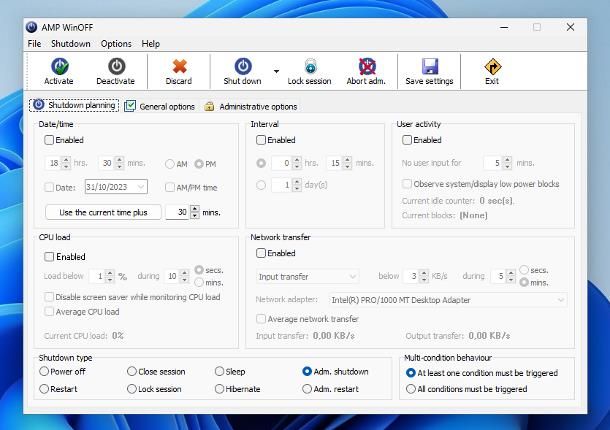
Task: Open the Options menu
Action: 116,44
